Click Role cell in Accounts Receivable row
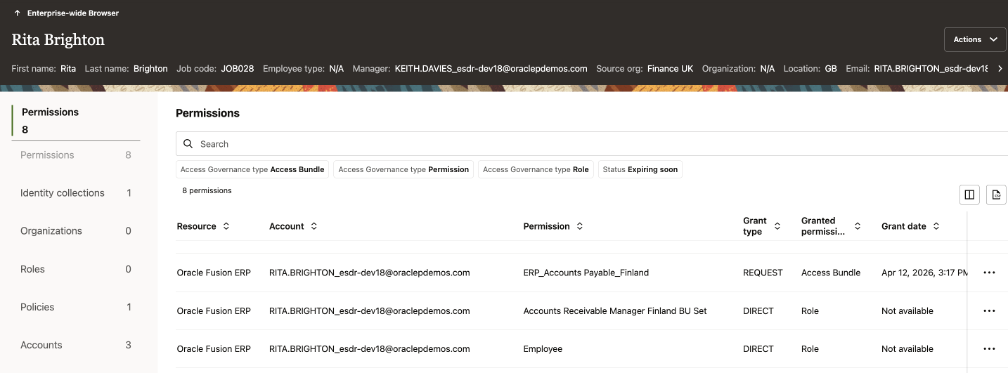Screen dimensions: 1008x374 810,311
